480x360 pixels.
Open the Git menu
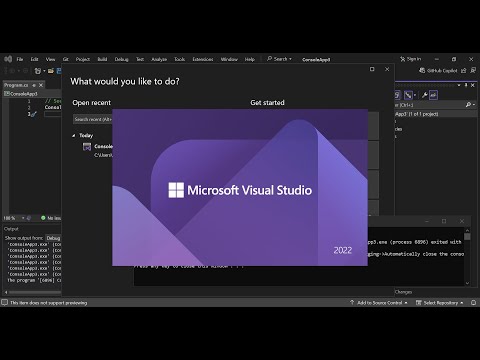coord(66,59)
